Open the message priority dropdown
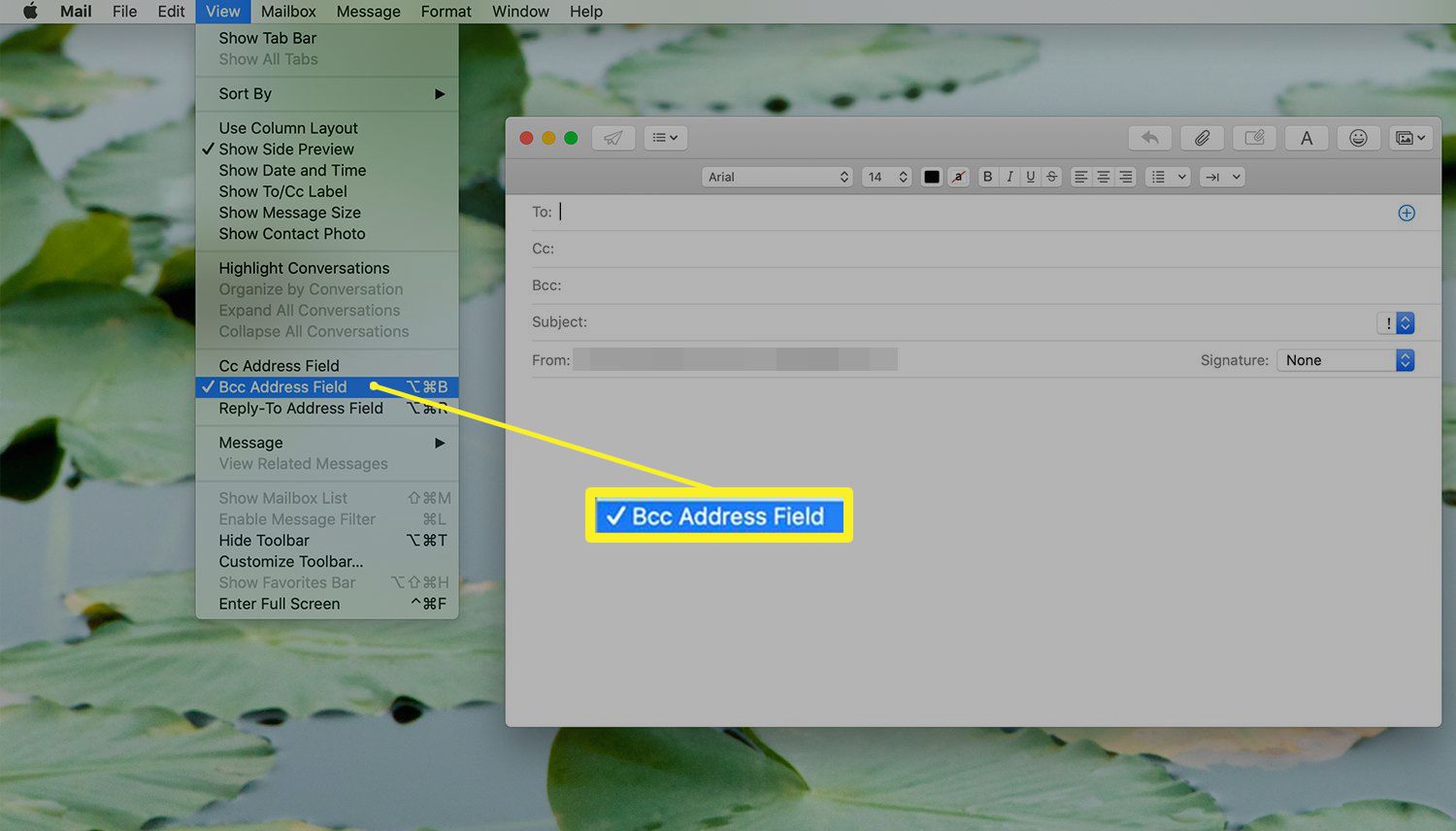The height and width of the screenshot is (831, 1456). pos(1396,323)
